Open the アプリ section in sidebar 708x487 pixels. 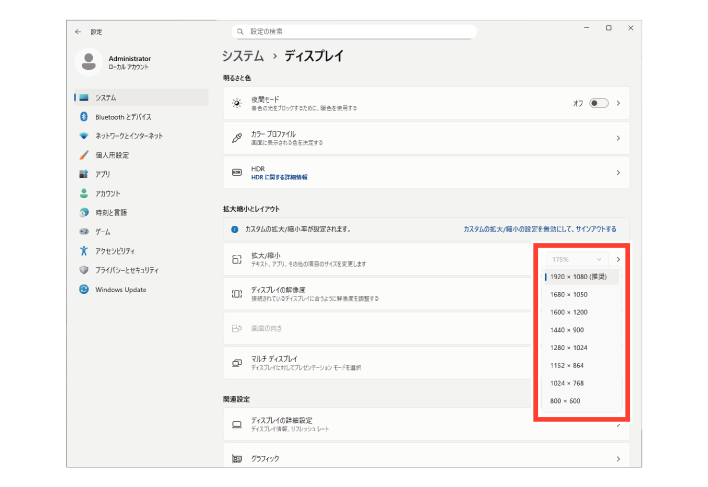click(x=102, y=174)
